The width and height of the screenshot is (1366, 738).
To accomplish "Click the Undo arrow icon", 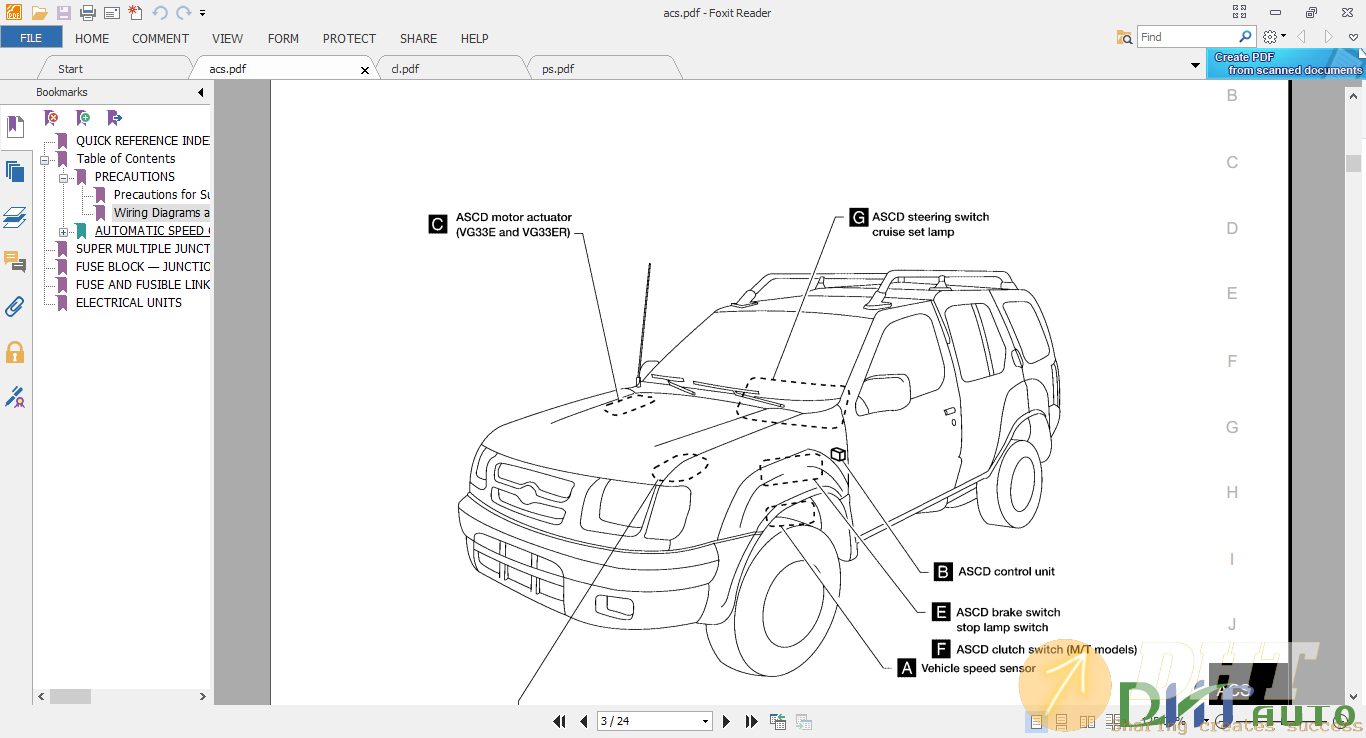I will [160, 13].
